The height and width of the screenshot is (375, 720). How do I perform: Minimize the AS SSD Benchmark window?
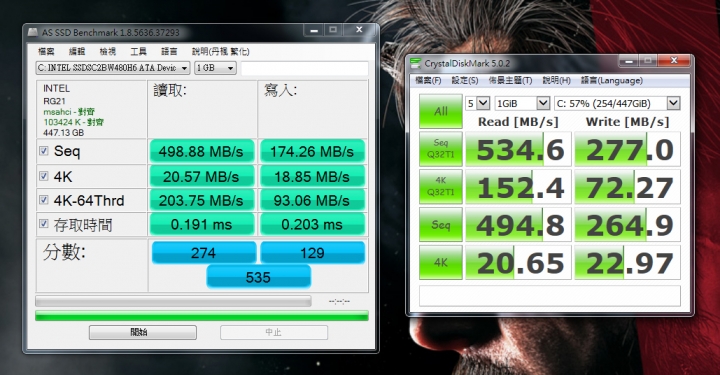[314, 30]
